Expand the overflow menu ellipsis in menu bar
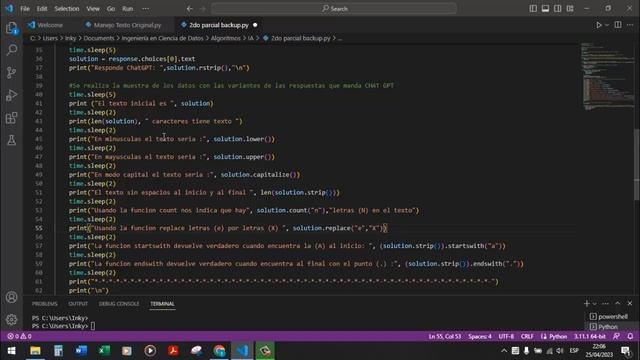This screenshot has height=360, width=640. pyautogui.click(x=145, y=9)
